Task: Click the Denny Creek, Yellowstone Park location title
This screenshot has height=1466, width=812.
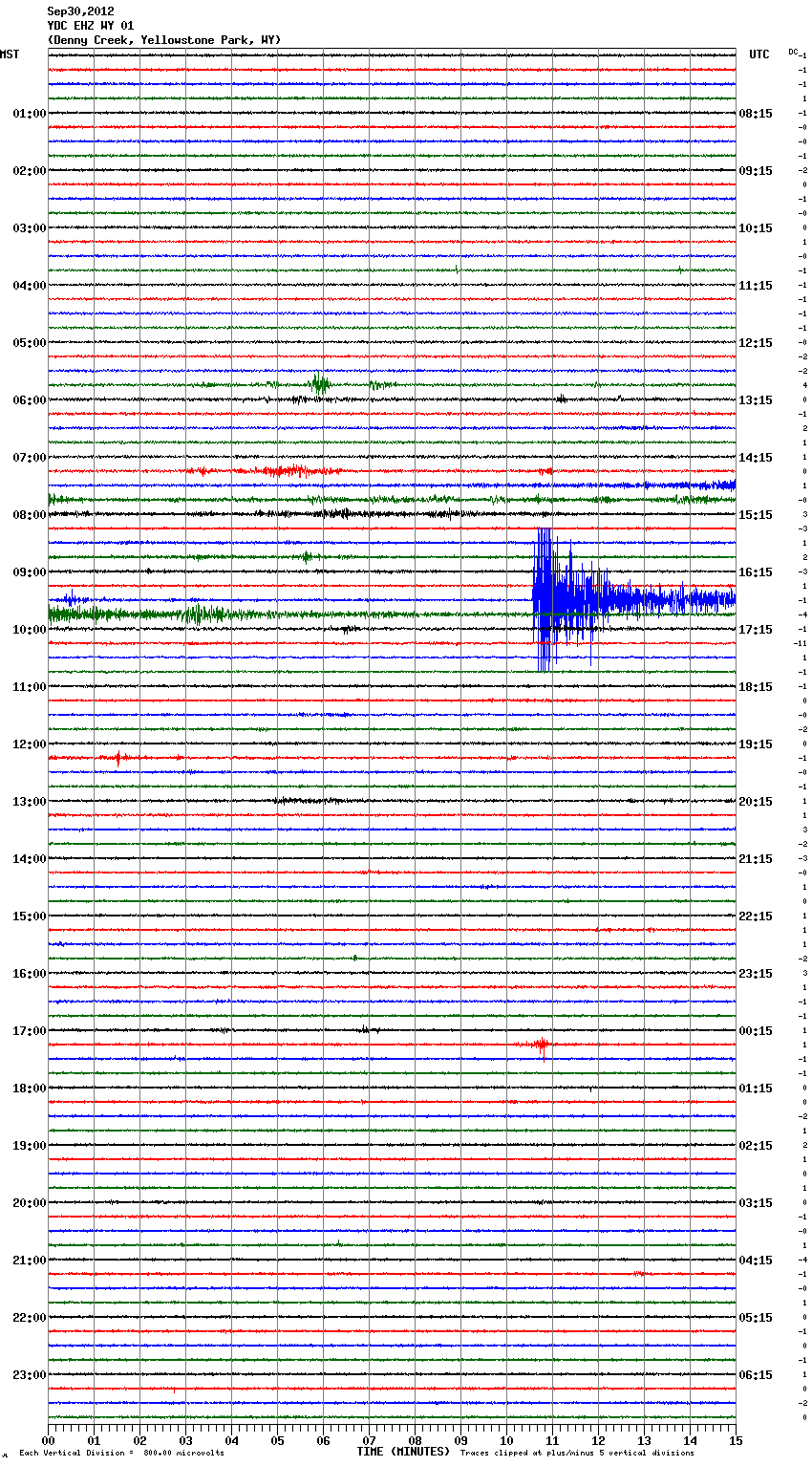Action: pyautogui.click(x=164, y=40)
